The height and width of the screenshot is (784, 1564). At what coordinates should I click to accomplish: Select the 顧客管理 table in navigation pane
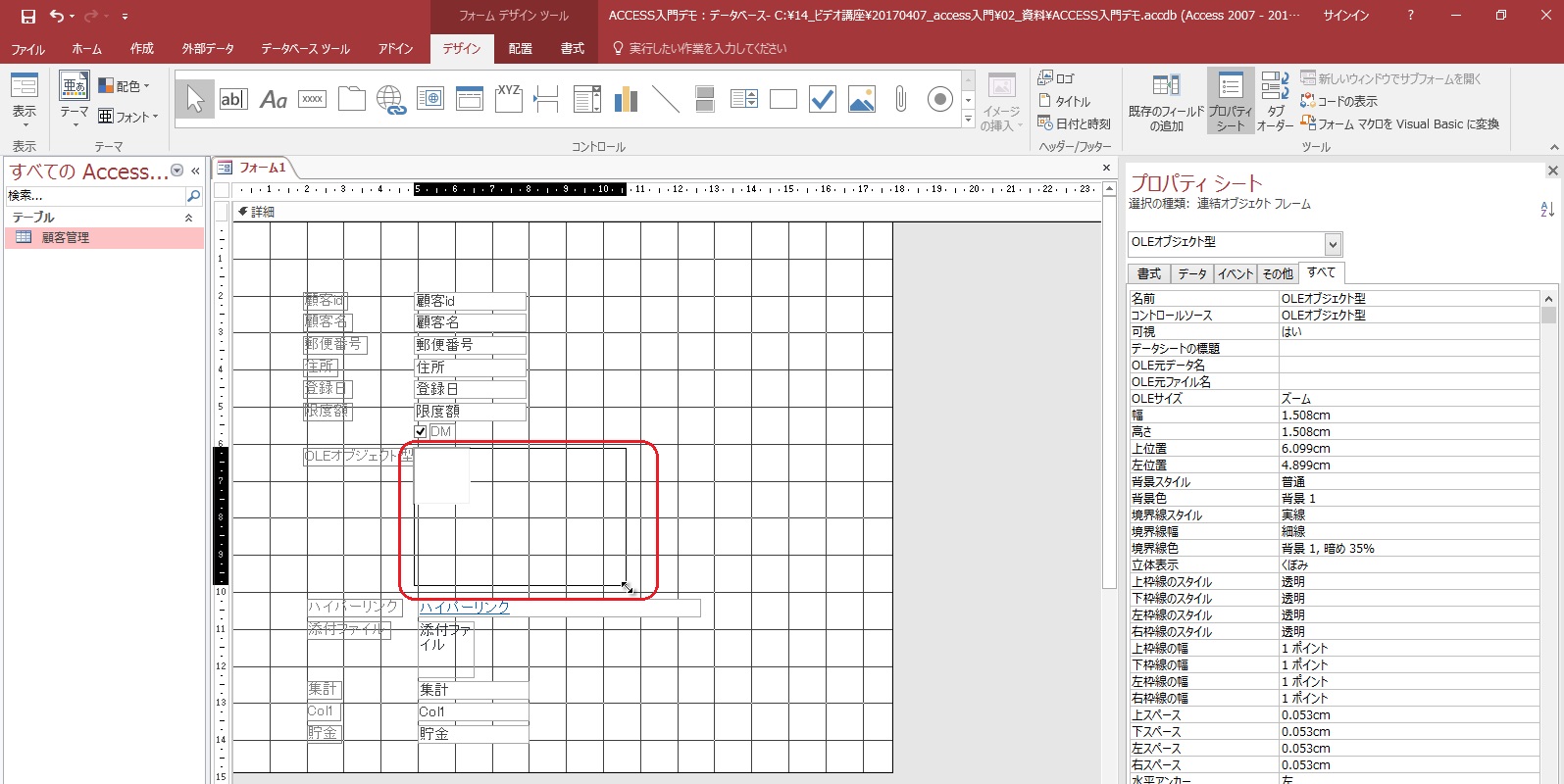pyautogui.click(x=104, y=237)
